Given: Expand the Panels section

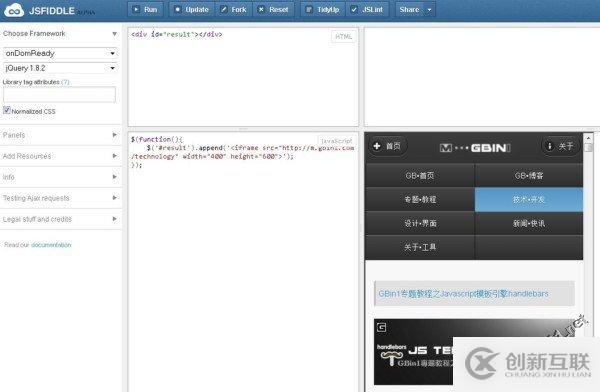Looking at the screenshot, I should pyautogui.click(x=60, y=135).
